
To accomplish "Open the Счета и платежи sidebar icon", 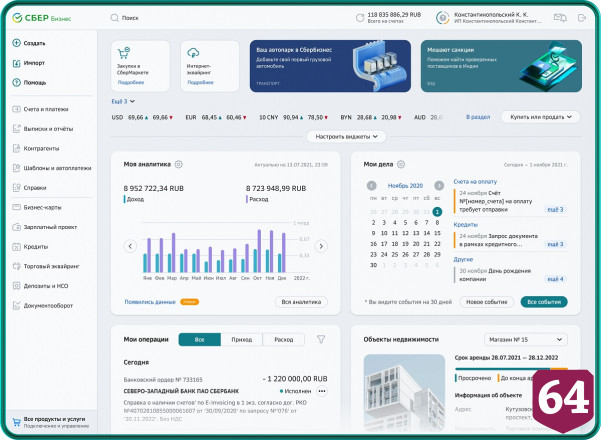I will click(x=16, y=109).
